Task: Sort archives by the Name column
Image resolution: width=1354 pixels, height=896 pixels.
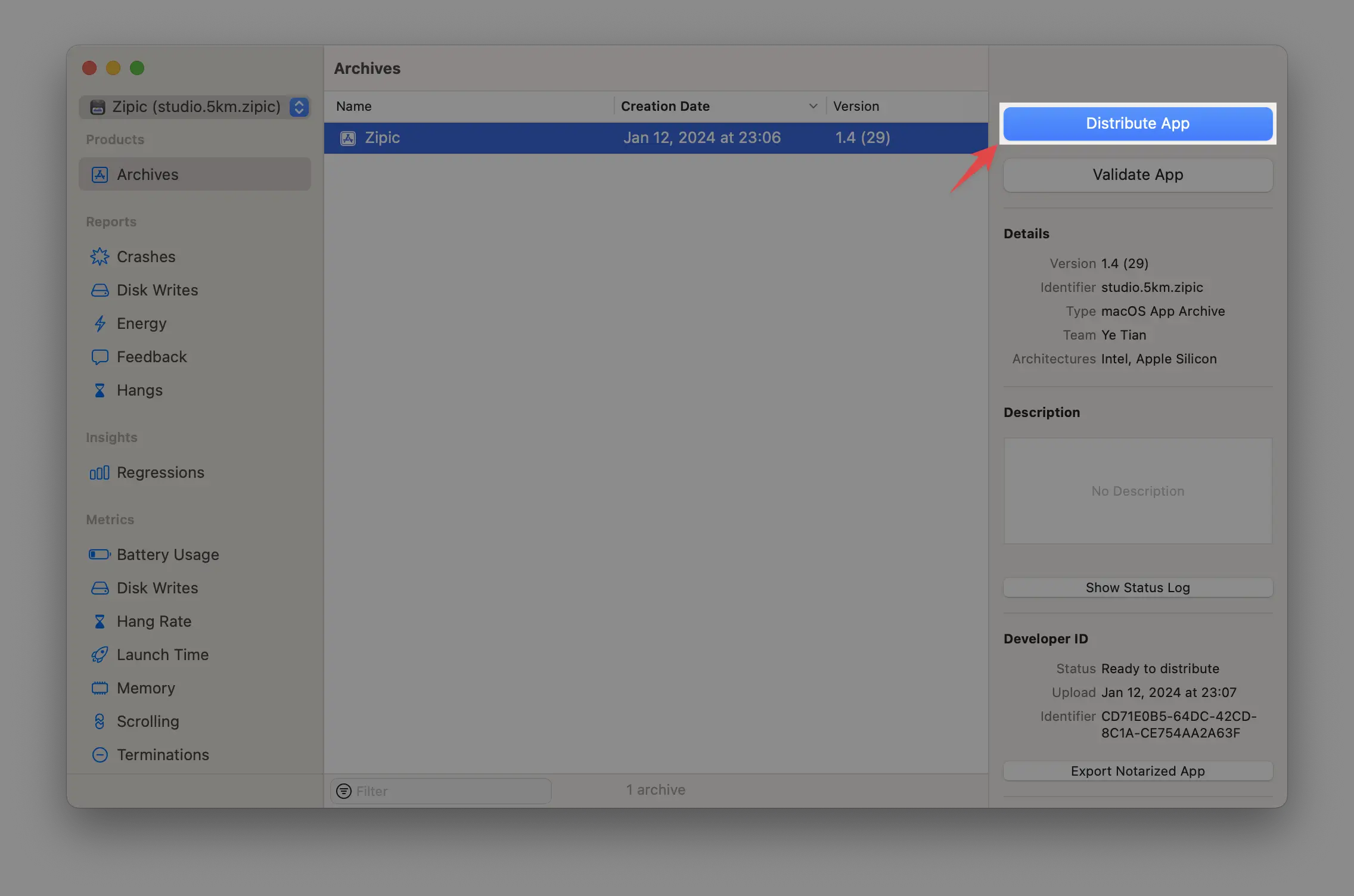Action: tap(469, 106)
